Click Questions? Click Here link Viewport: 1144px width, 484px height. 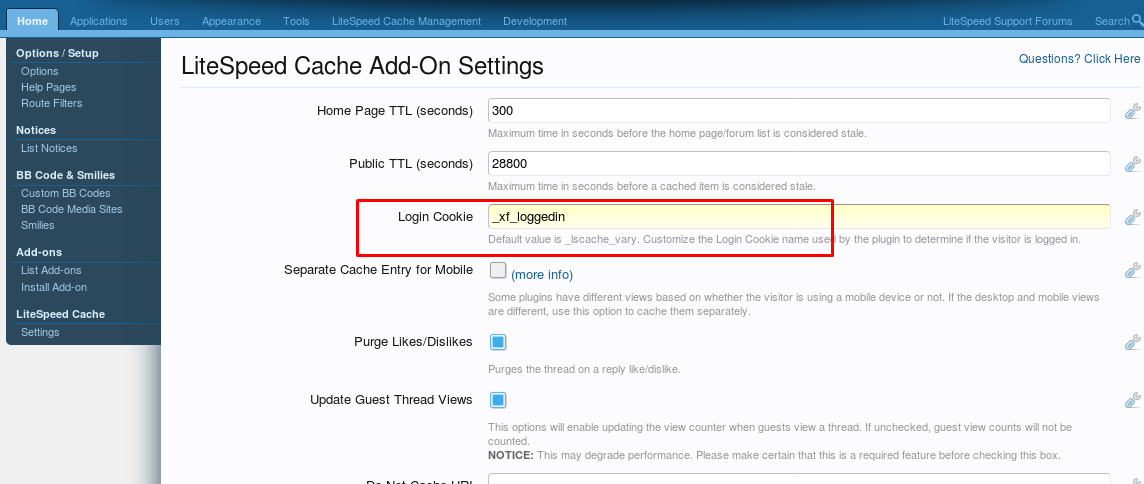[1079, 58]
